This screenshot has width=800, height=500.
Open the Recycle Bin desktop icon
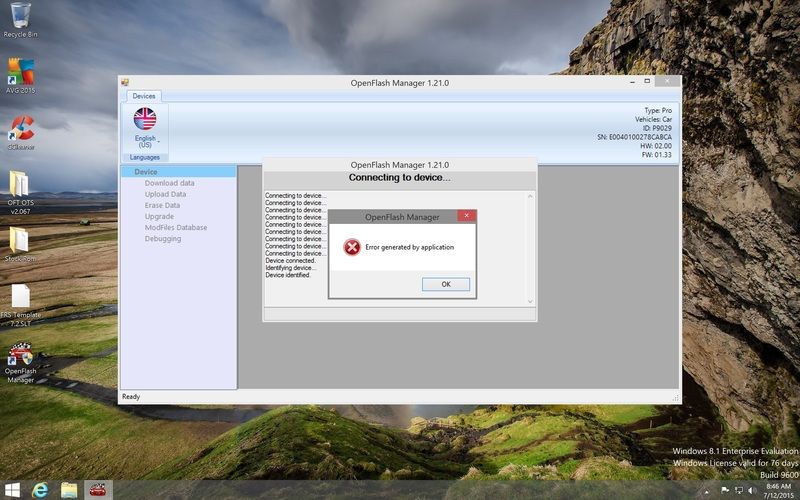[20, 18]
